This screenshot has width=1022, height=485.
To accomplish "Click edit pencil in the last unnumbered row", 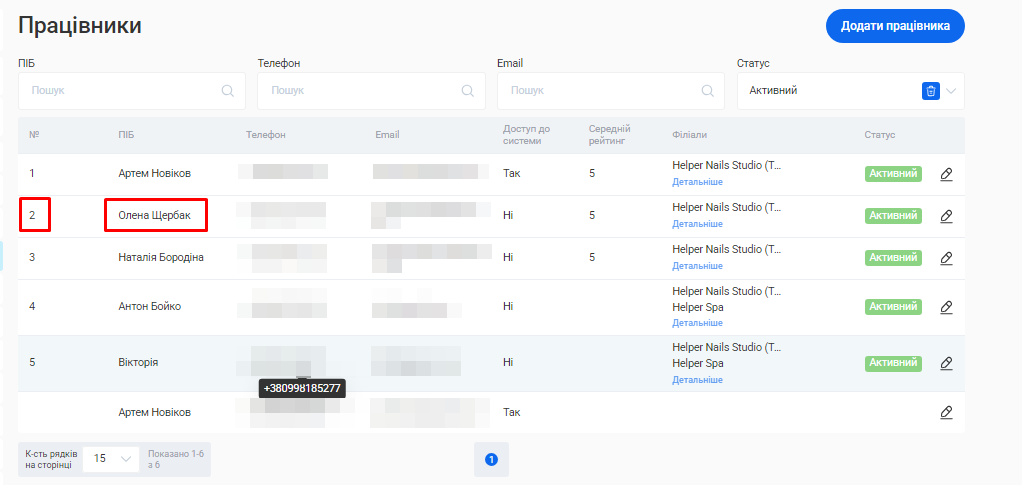I will (946, 412).
